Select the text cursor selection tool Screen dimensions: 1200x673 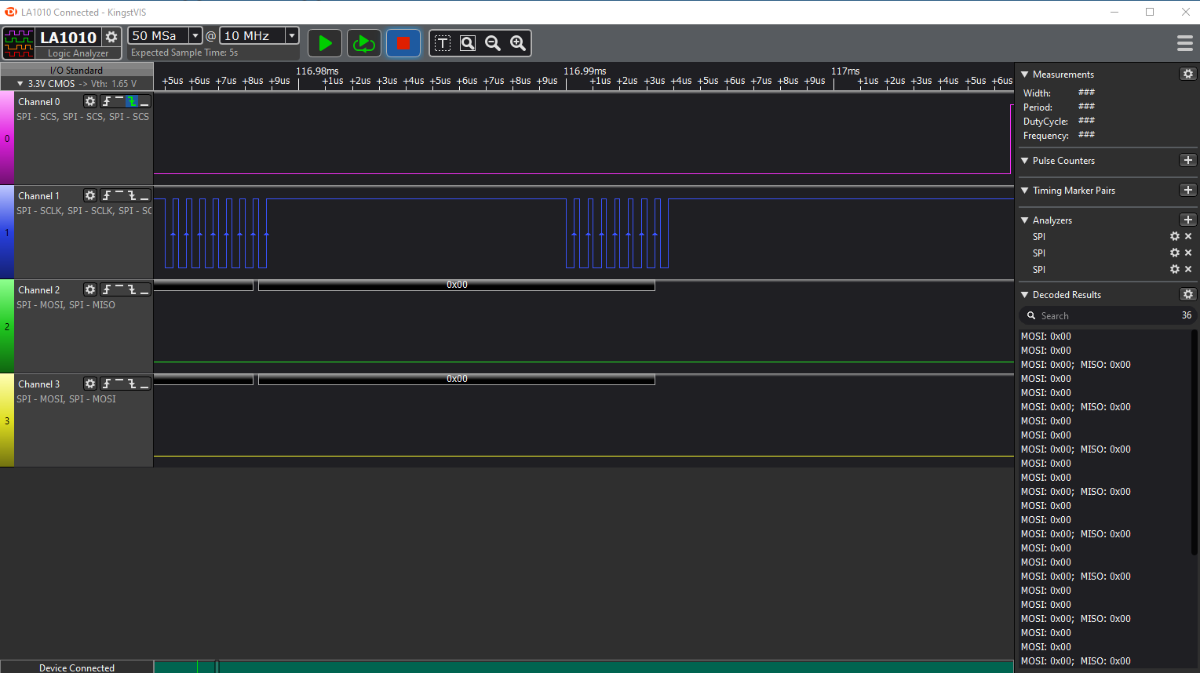pyautogui.click(x=442, y=43)
